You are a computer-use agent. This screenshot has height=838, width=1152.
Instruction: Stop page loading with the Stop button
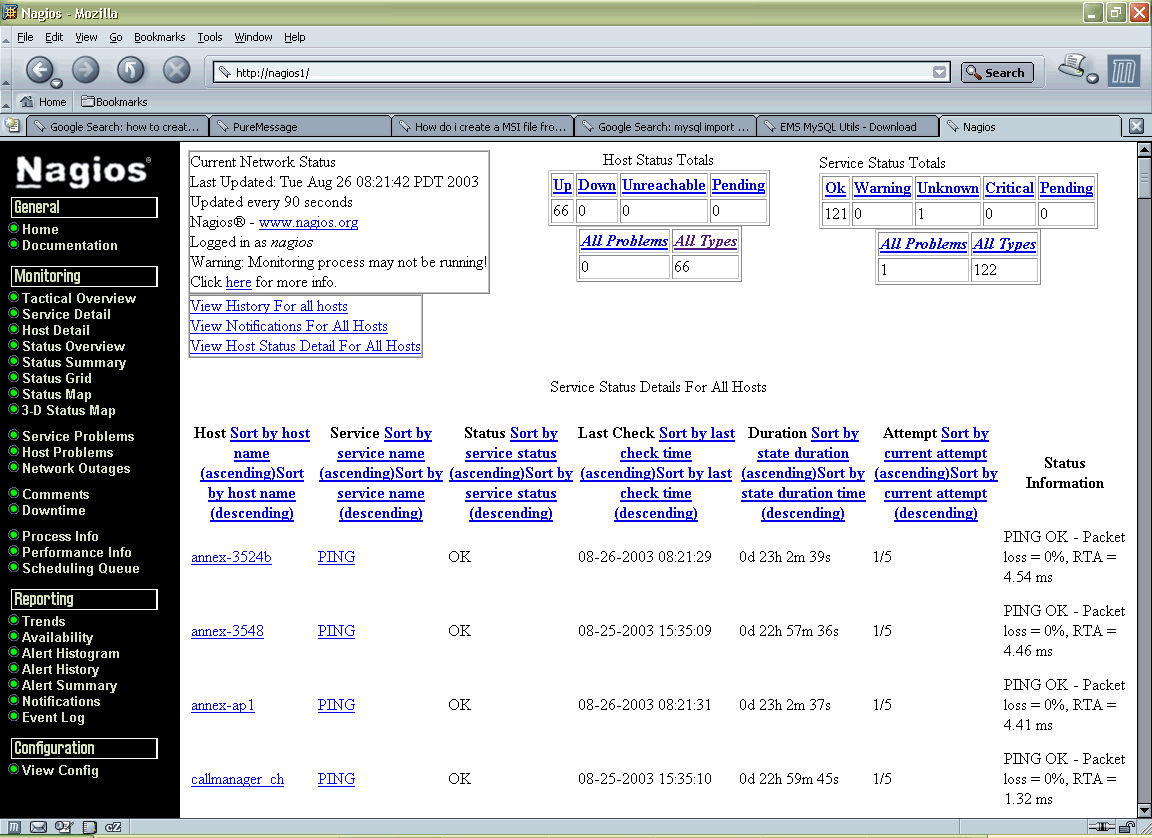(176, 71)
